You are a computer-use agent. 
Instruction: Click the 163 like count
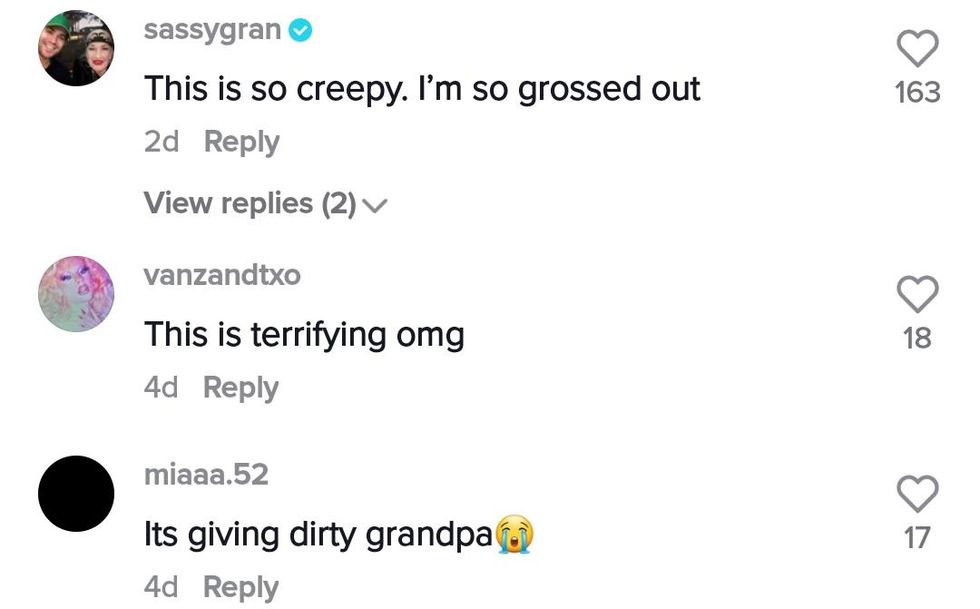tap(917, 93)
